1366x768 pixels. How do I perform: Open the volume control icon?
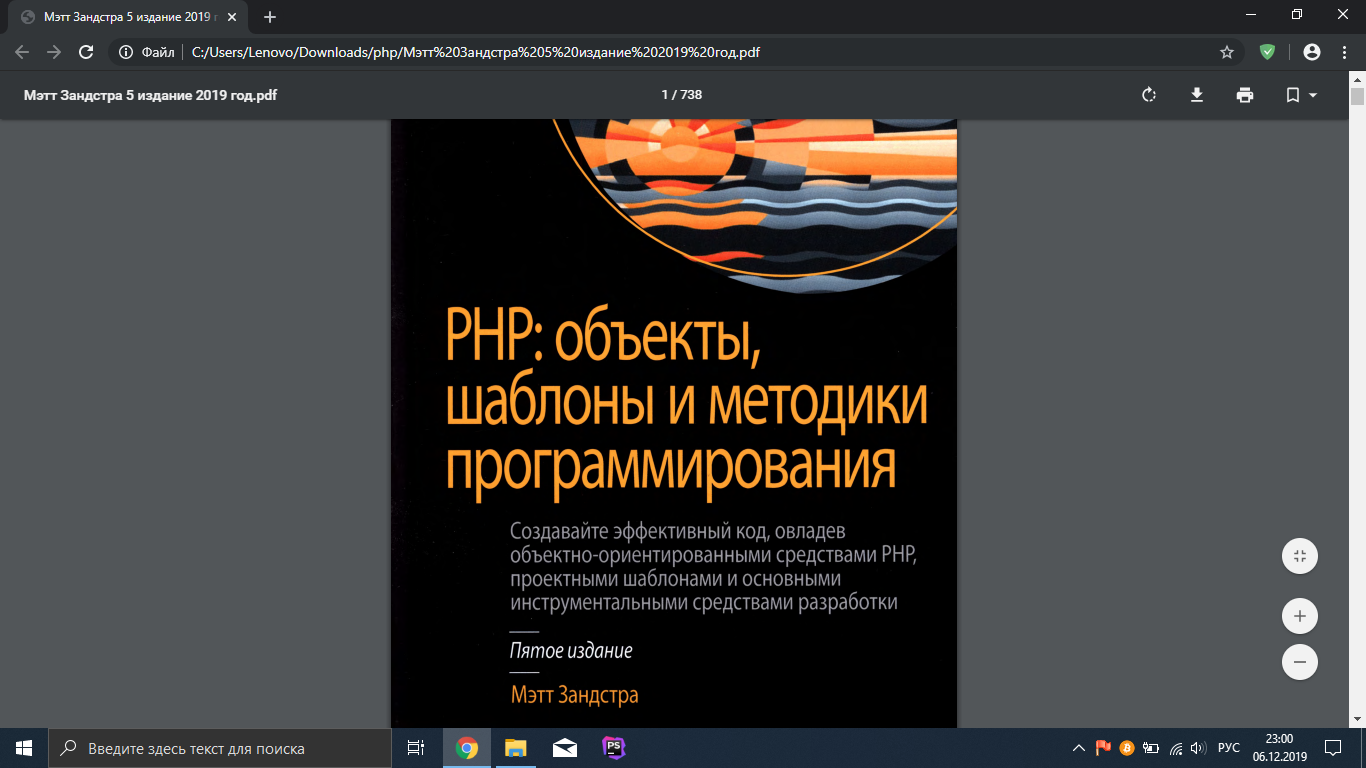click(1198, 748)
